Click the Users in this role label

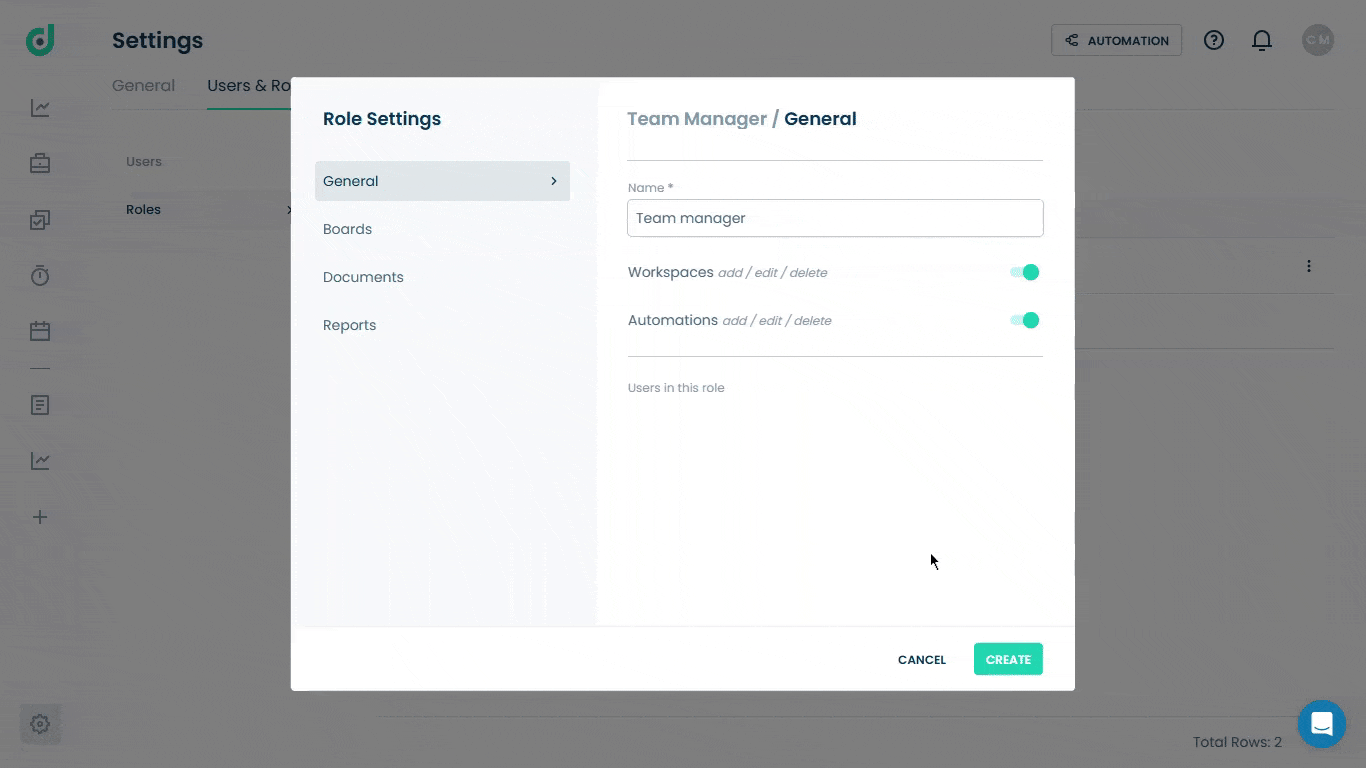point(676,388)
